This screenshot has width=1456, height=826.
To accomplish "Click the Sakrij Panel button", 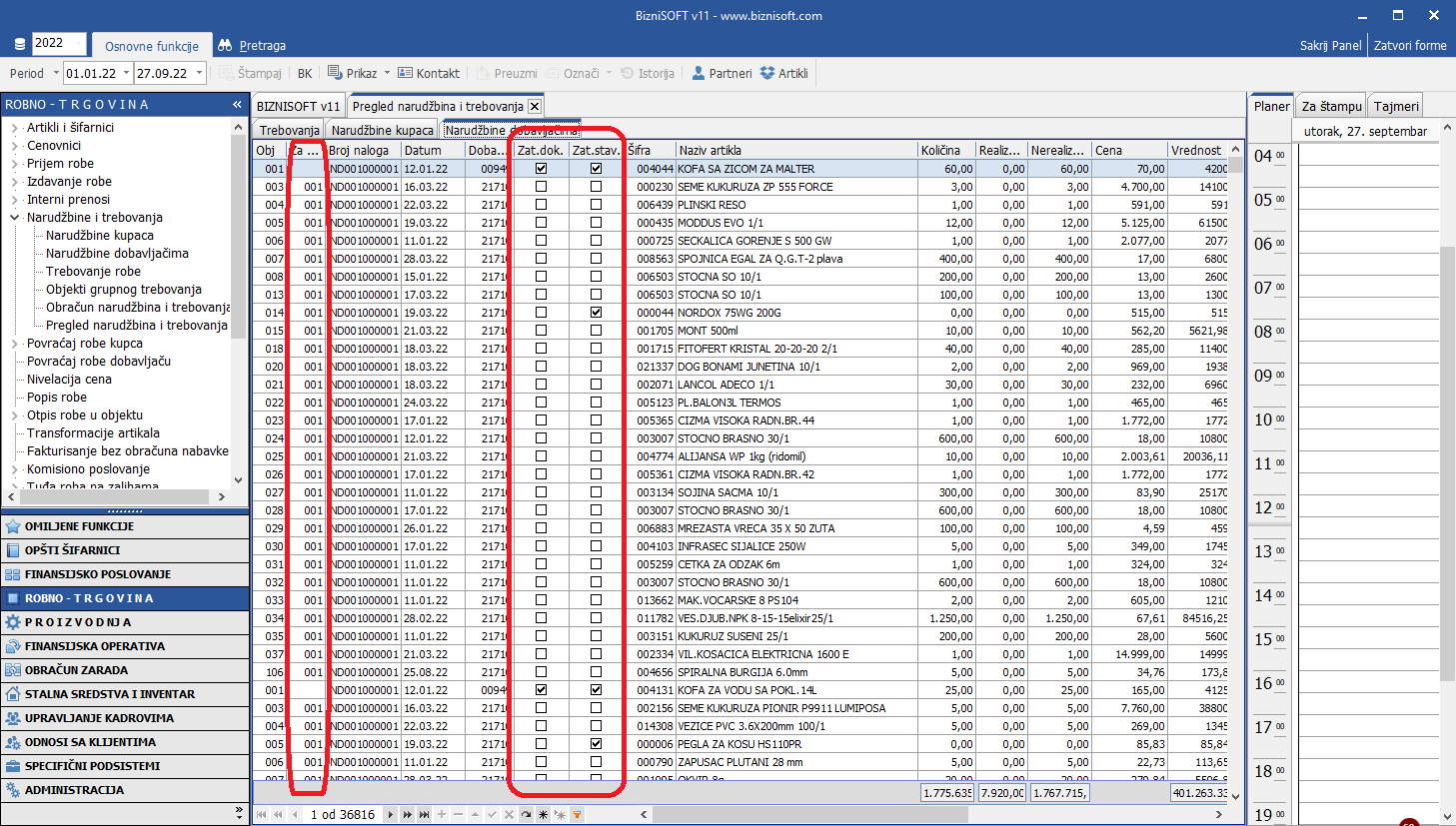I will 1330,45.
